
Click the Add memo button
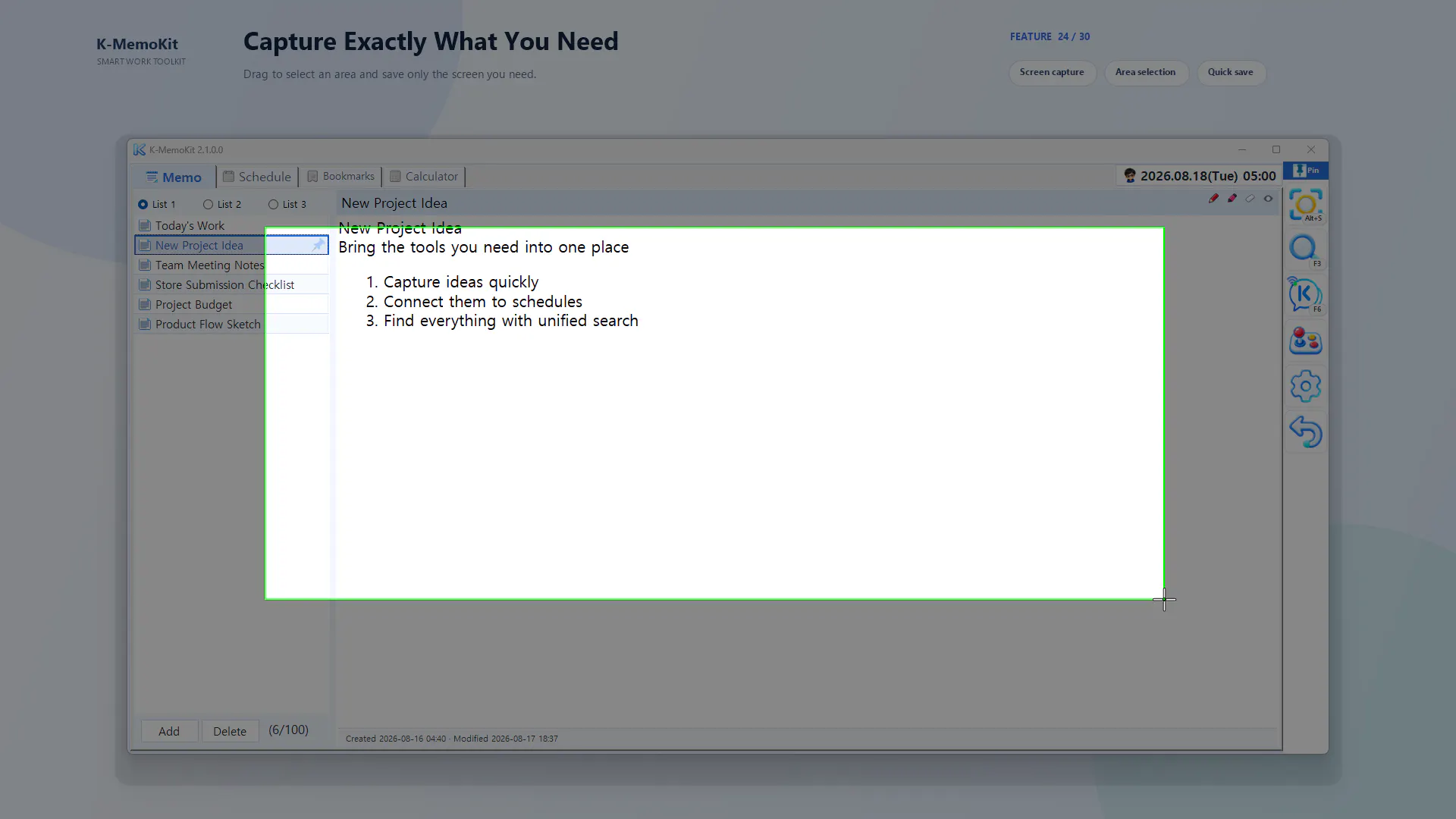(169, 731)
